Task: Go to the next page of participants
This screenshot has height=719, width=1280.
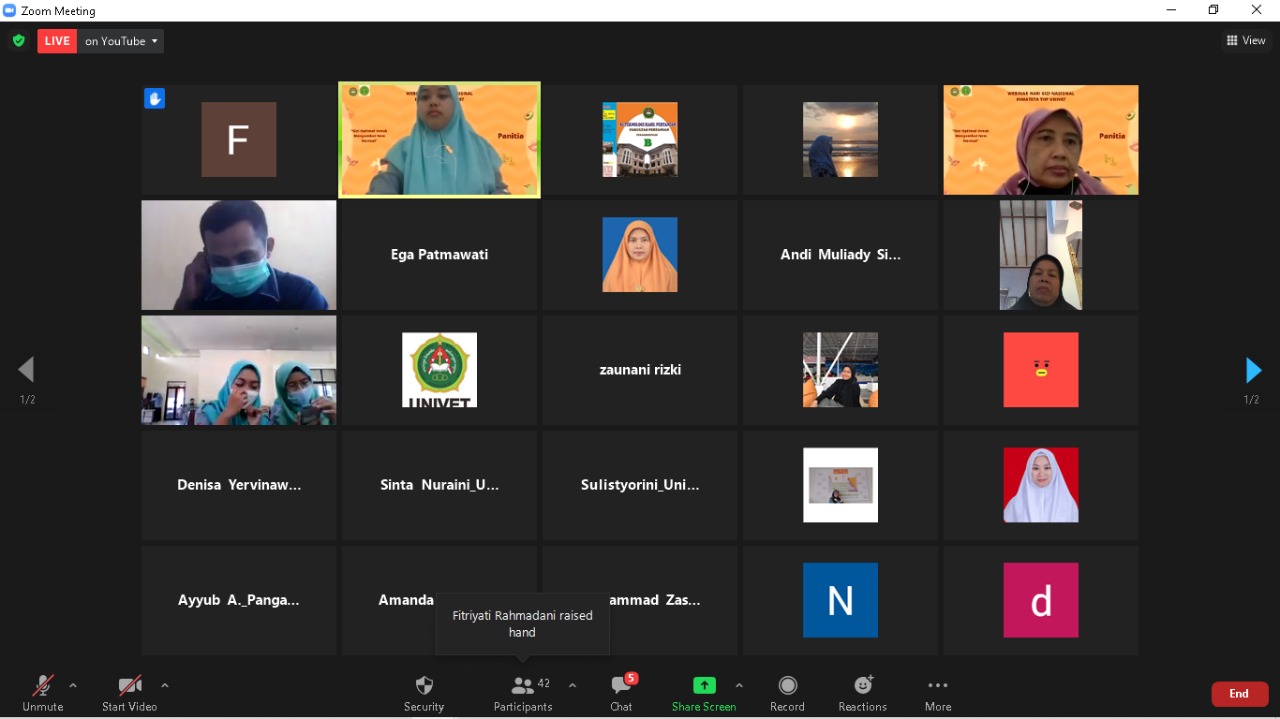Action: point(1252,371)
